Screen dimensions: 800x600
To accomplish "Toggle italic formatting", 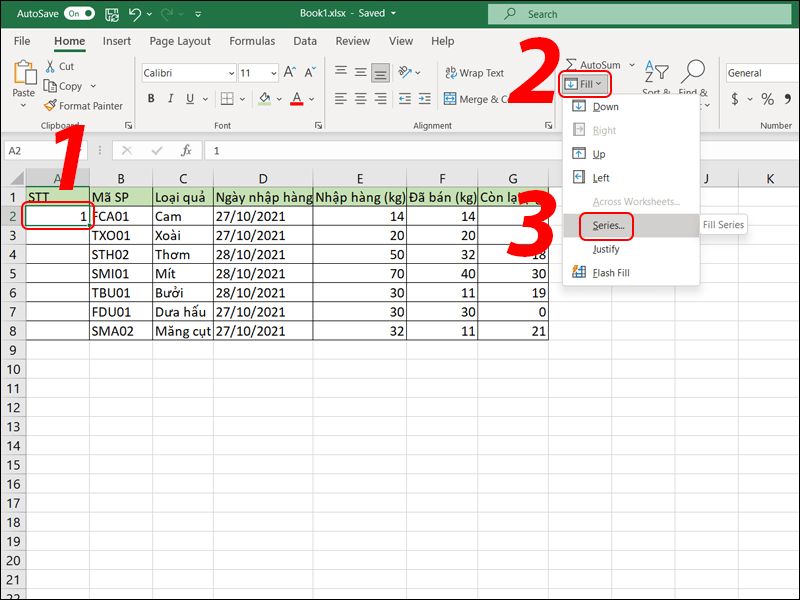I will coord(172,98).
